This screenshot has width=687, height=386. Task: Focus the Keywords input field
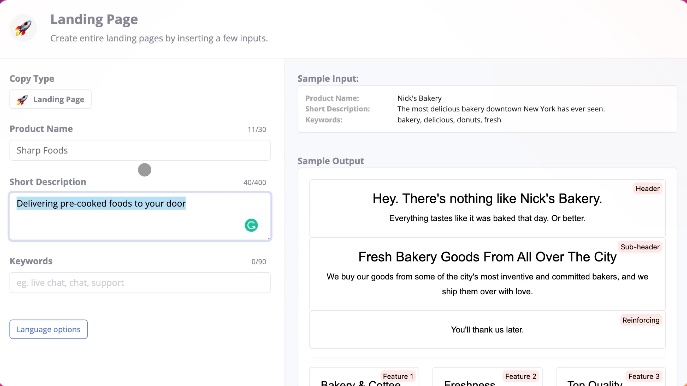140,283
